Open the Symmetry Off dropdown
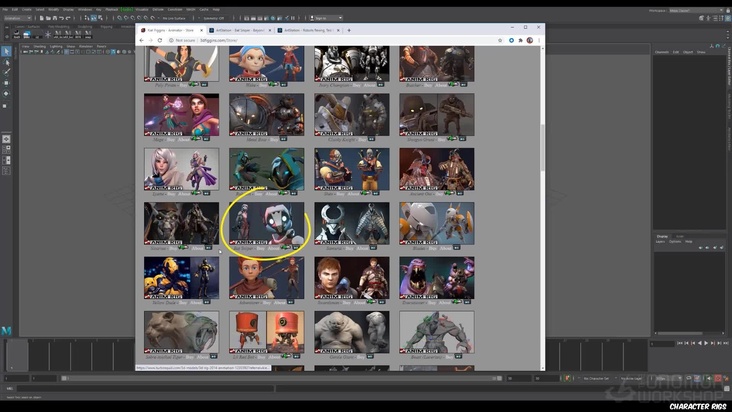 tap(212, 17)
